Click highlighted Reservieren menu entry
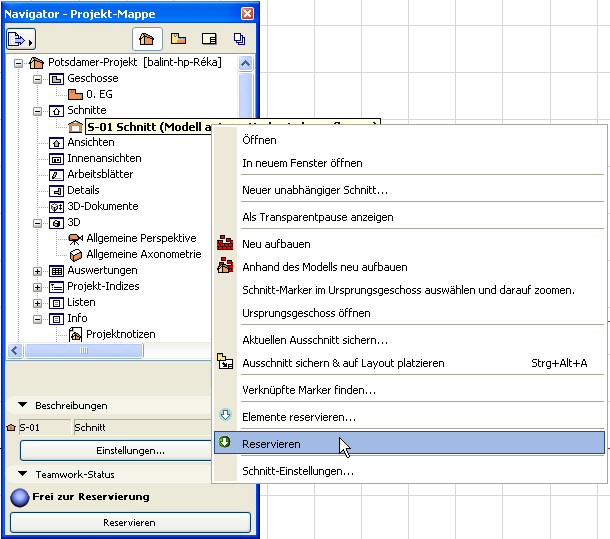610x539 pixels. point(409,443)
